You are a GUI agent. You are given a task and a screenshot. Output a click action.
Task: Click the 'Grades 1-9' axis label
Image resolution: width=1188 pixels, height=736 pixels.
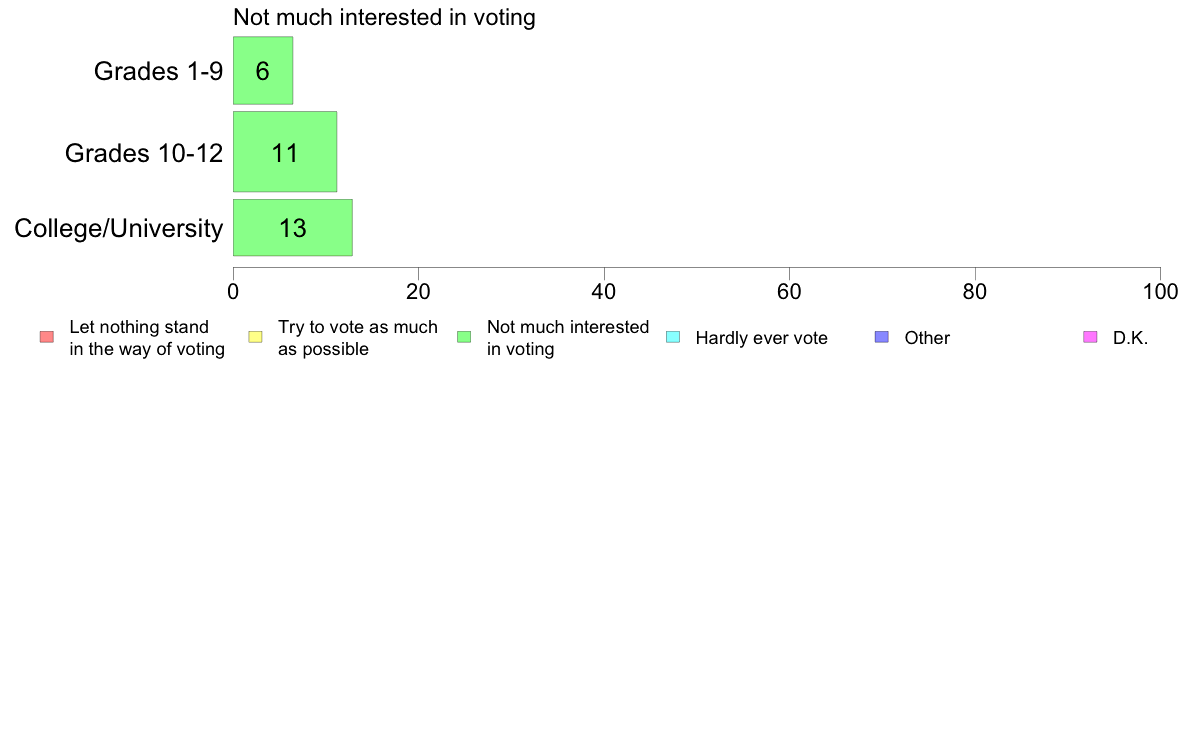(158, 71)
